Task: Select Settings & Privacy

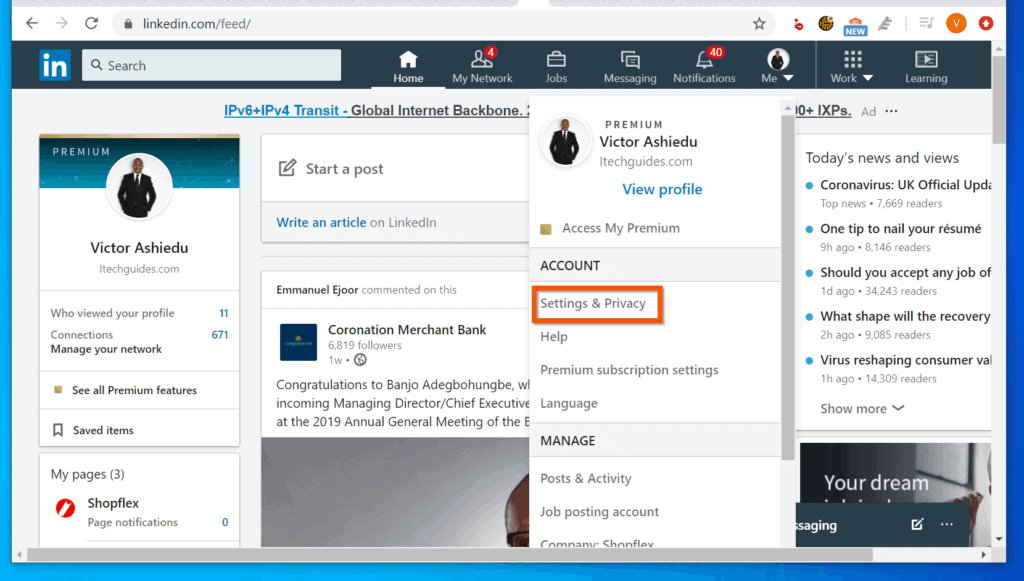Action: pos(592,304)
